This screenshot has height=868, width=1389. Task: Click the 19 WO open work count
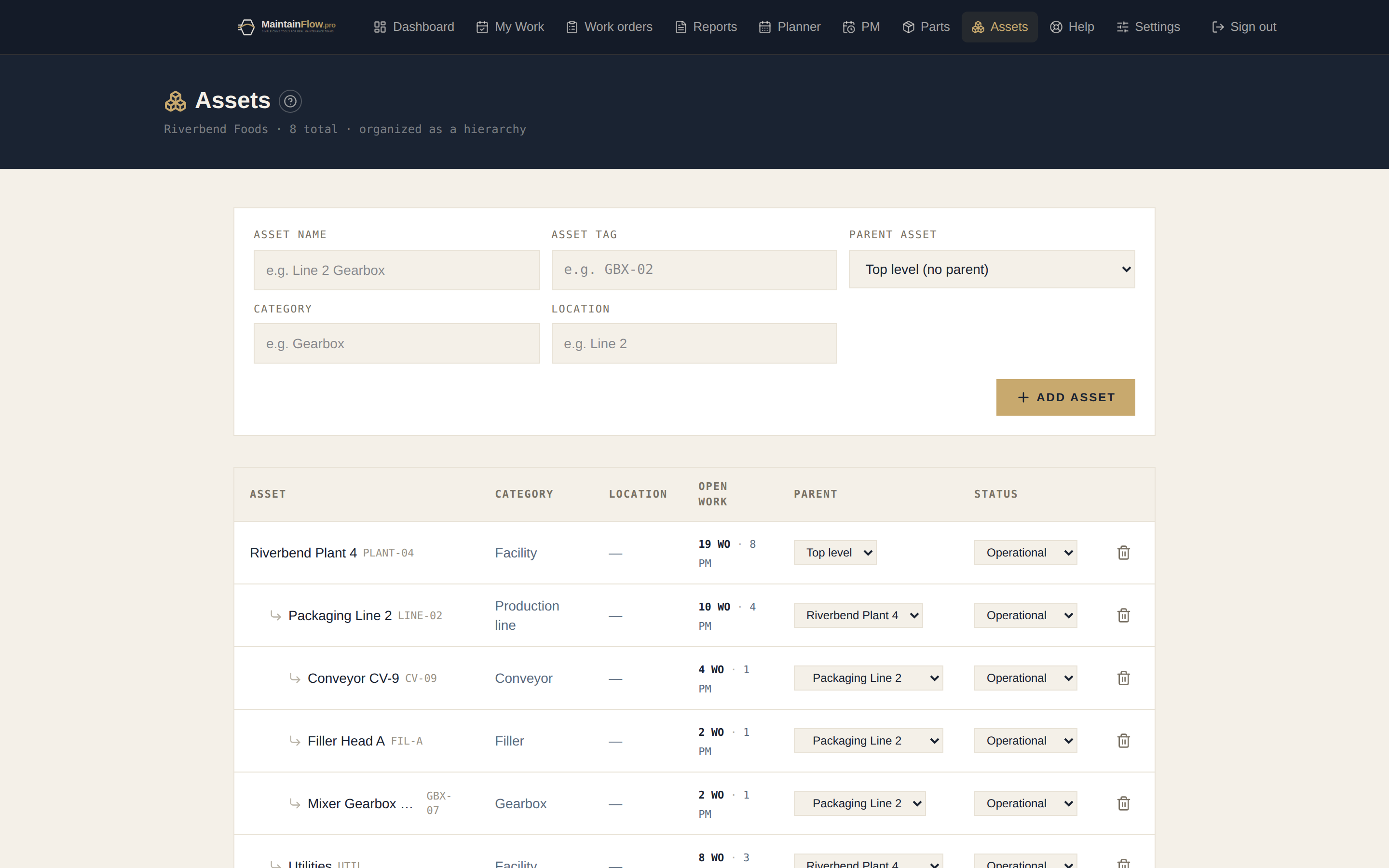click(x=714, y=543)
